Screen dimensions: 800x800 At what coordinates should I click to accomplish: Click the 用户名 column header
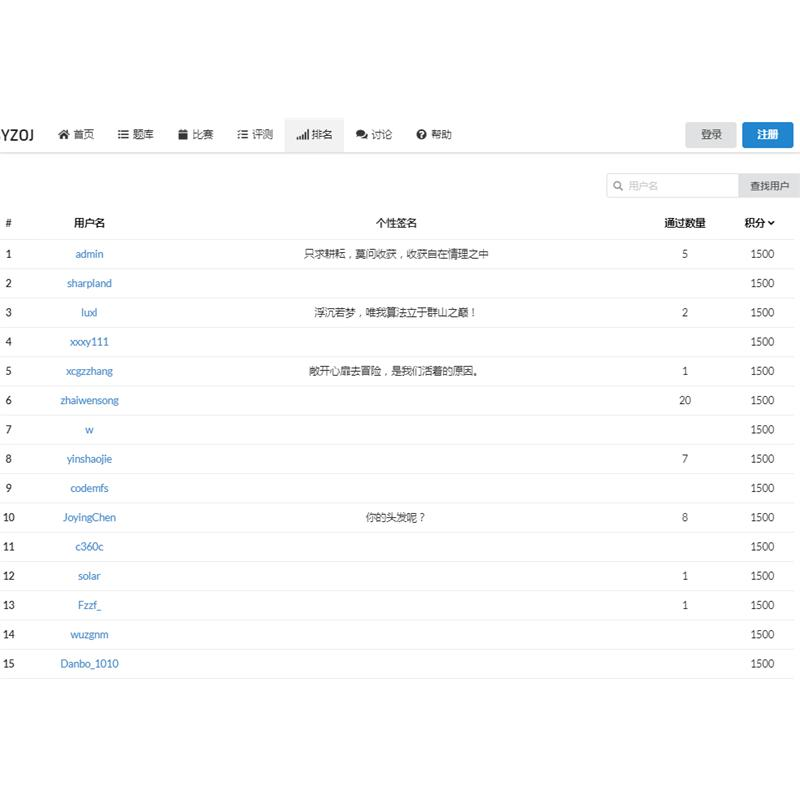(89, 223)
